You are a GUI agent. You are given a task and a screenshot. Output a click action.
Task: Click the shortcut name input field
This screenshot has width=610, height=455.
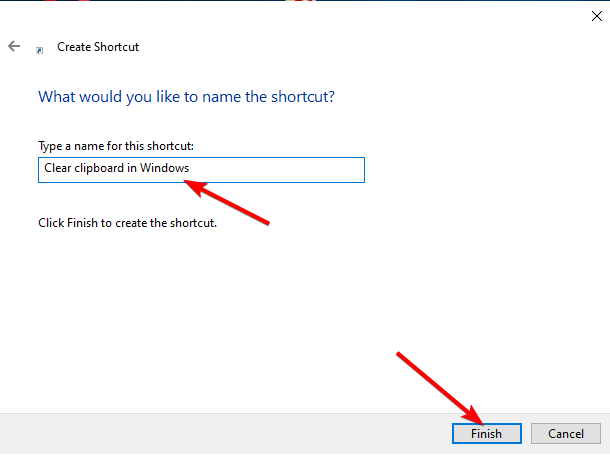[201, 170]
